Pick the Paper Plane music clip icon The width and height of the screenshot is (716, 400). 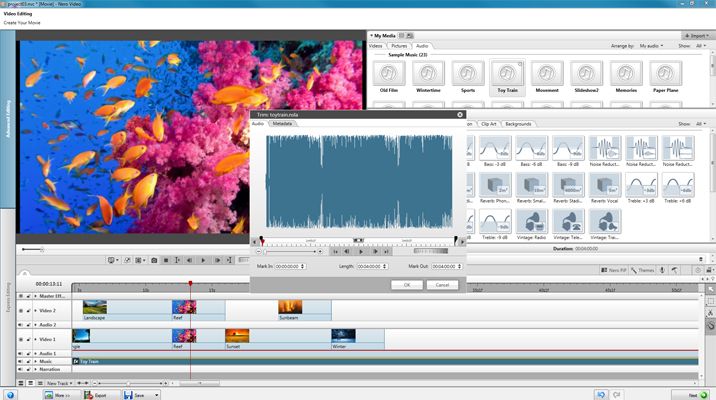[666, 74]
